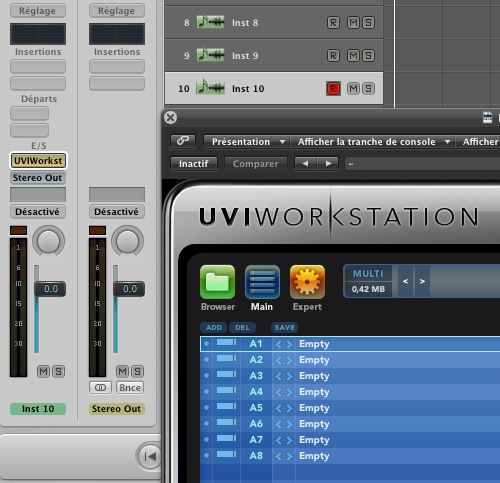Enable record on Inst 8 track
Image resolution: width=500 pixels, height=483 pixels.
coord(333,23)
